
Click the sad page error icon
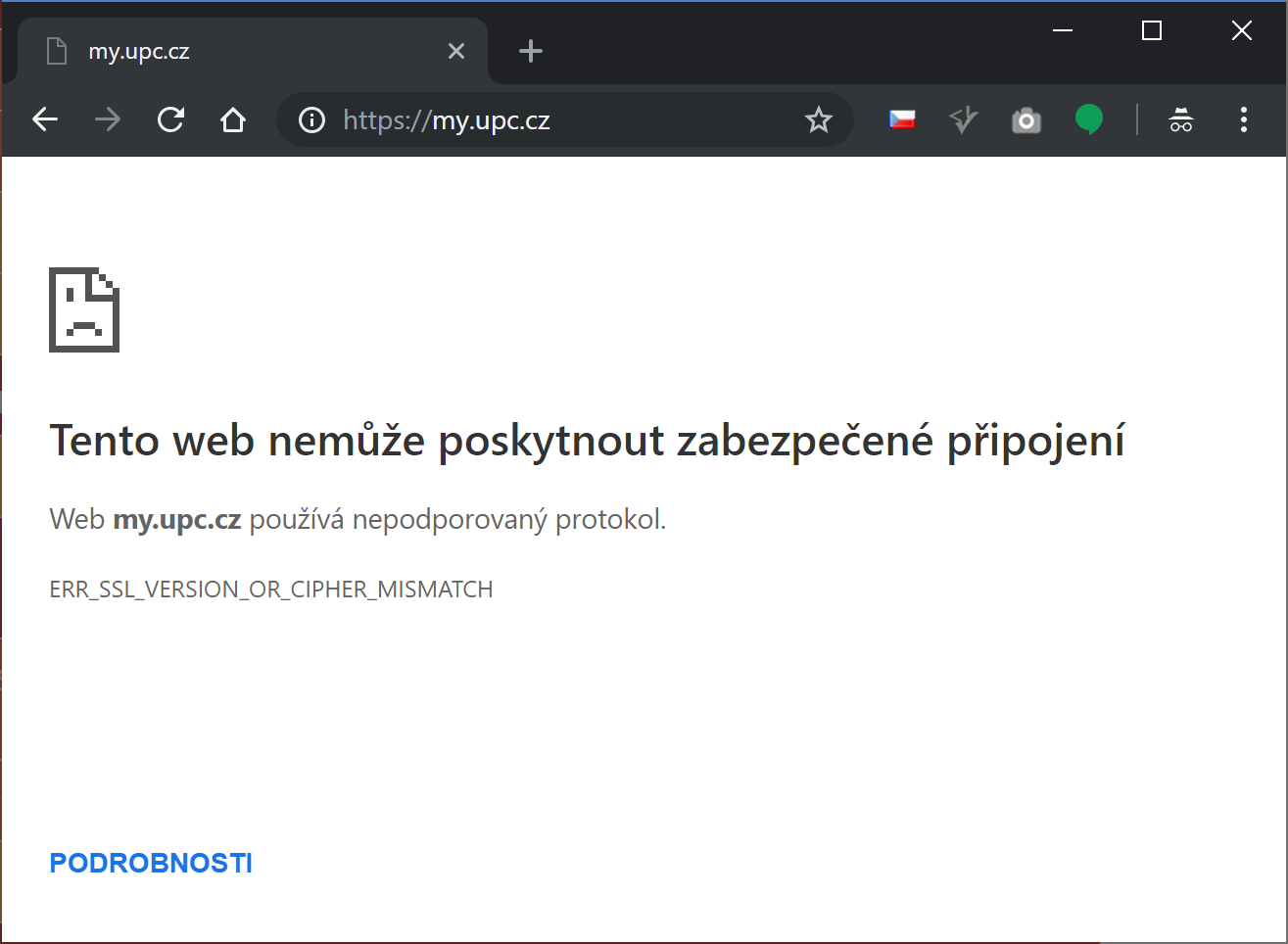[84, 309]
